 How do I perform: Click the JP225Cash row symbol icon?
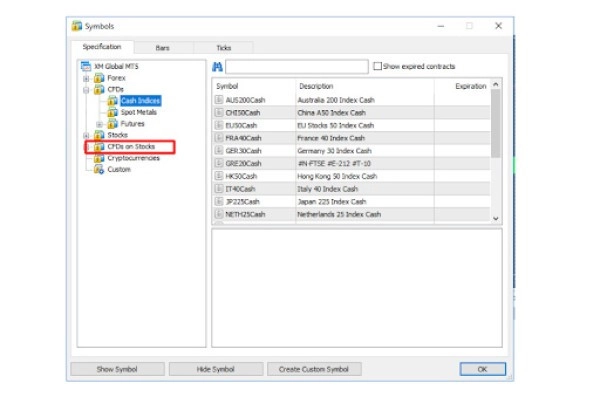coord(219,201)
